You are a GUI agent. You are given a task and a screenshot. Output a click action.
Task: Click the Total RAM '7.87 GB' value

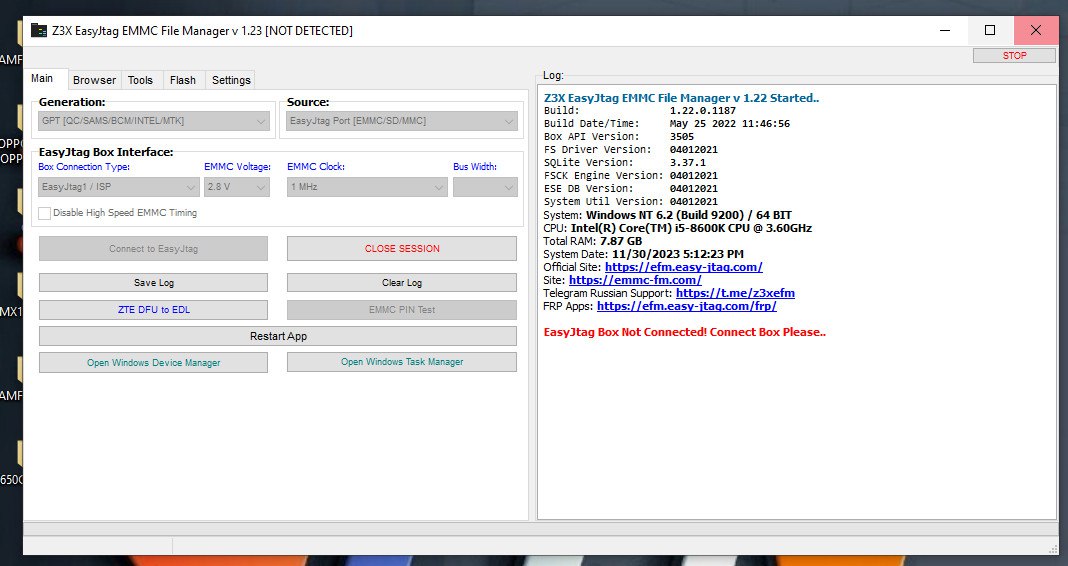[x=621, y=241]
